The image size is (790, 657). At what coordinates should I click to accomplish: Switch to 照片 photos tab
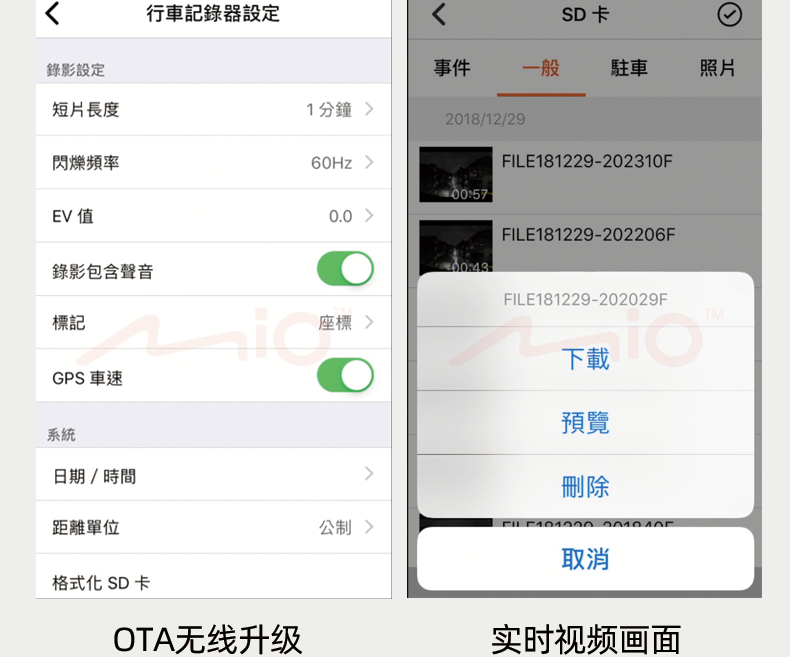[x=717, y=68]
